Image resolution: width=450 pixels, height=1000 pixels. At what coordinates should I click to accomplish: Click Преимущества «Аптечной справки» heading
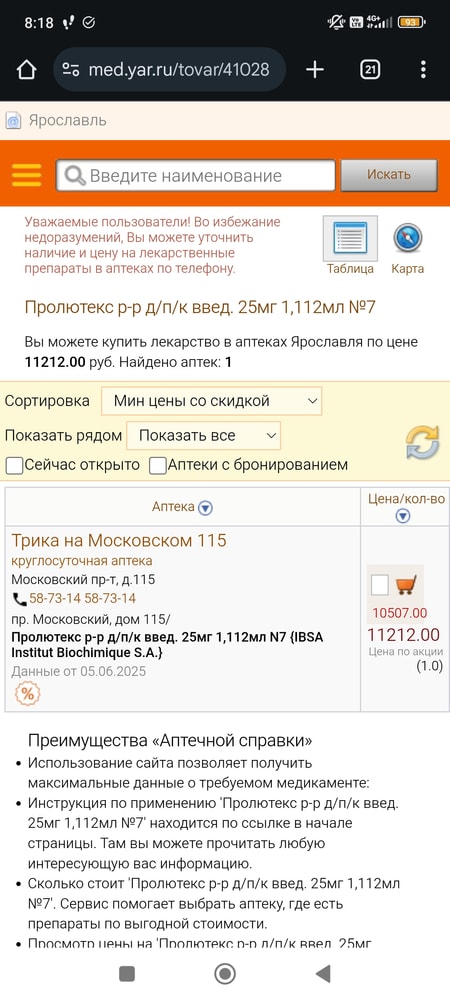click(170, 741)
